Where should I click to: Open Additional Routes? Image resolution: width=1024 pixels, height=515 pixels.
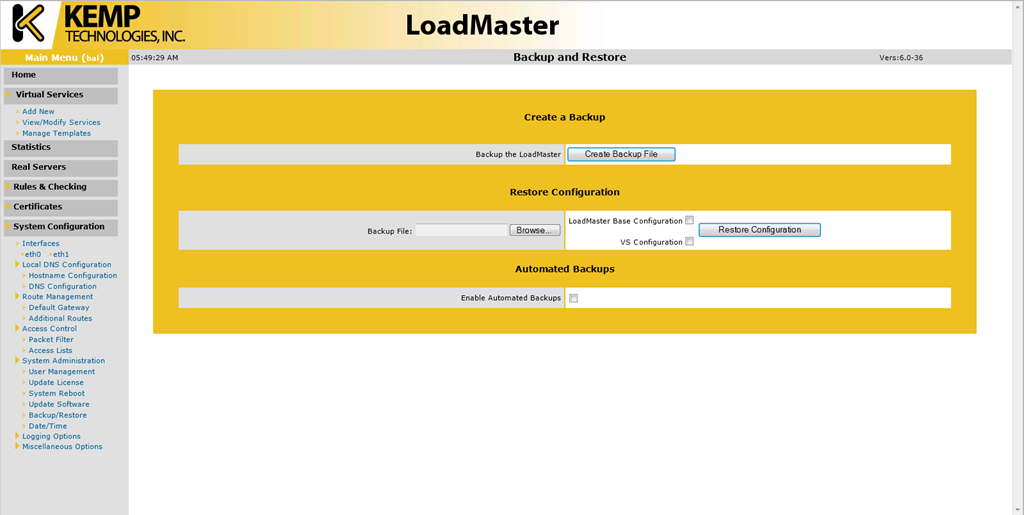[61, 319]
